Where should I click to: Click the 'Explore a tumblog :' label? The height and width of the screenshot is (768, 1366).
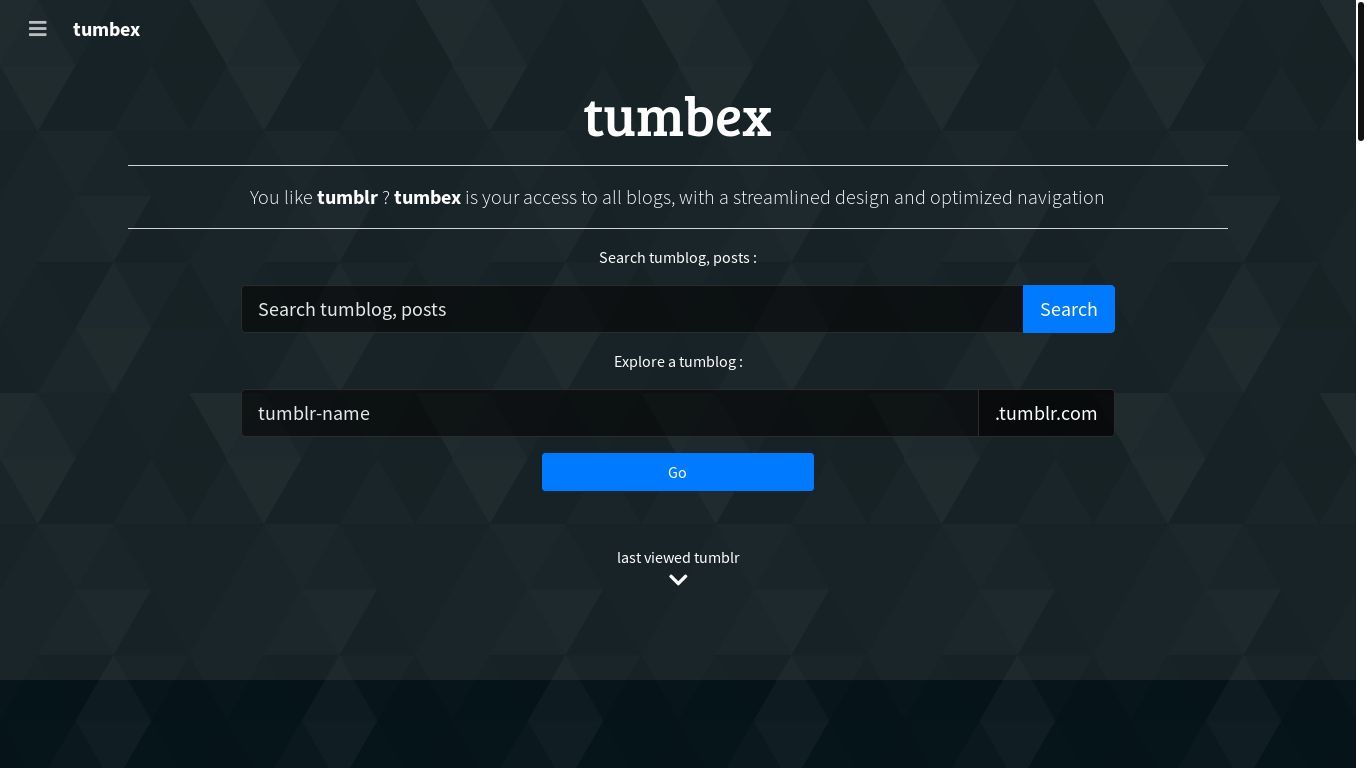[678, 361]
